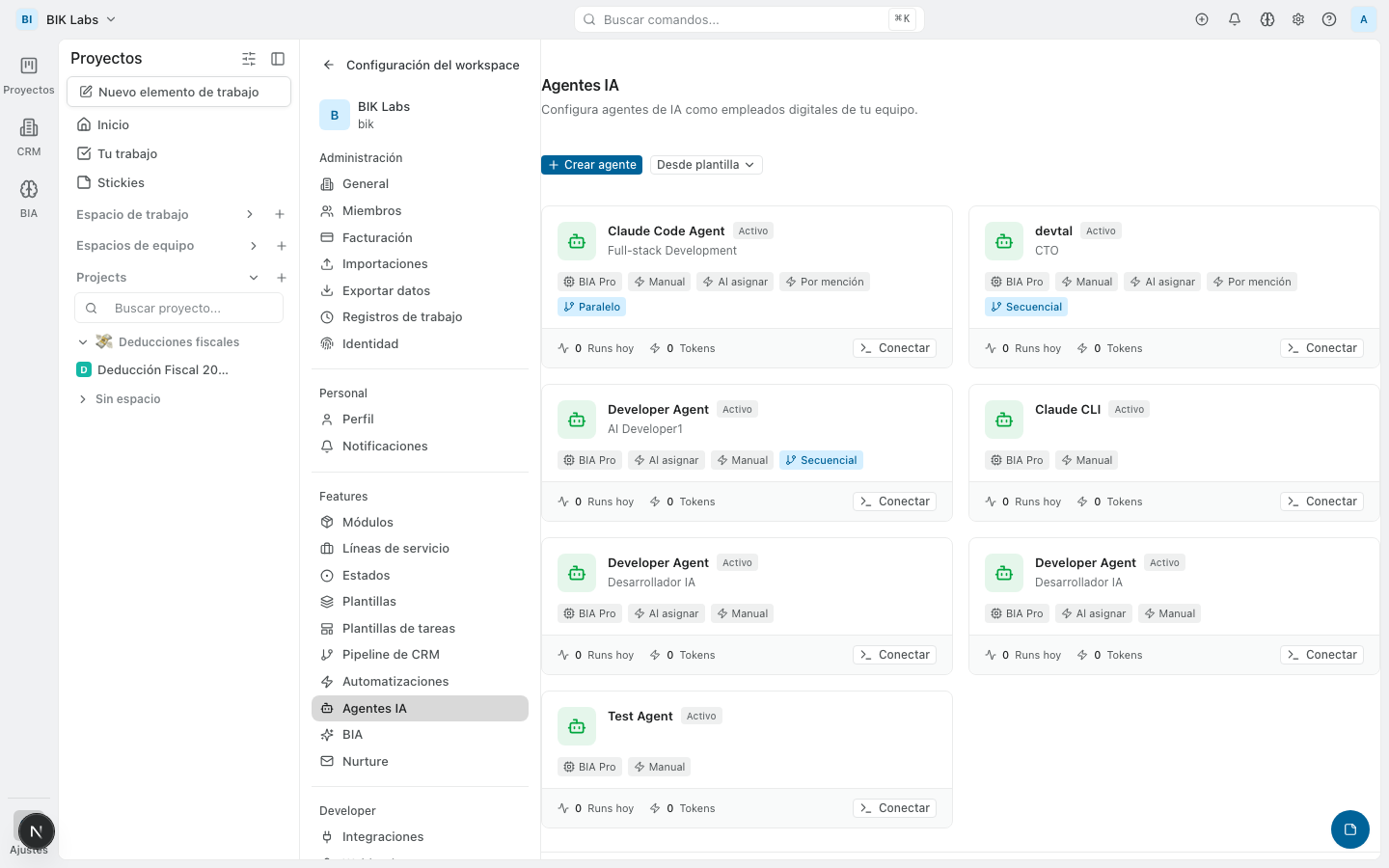The height and width of the screenshot is (868, 1389).
Task: Click Conectar on the Test Agent card
Action: [x=894, y=808]
